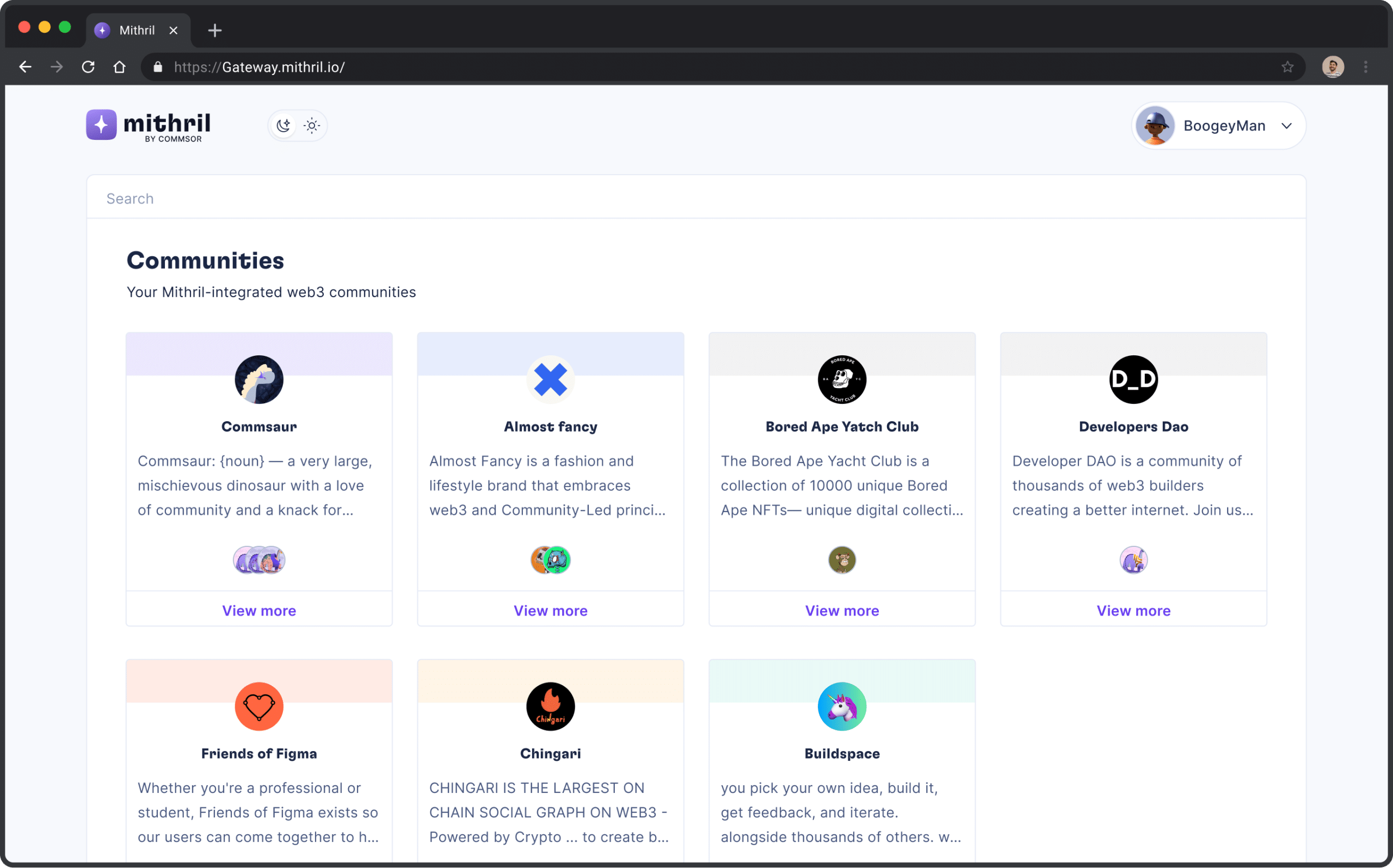
Task: Click the address bar lock icon
Action: tap(158, 67)
